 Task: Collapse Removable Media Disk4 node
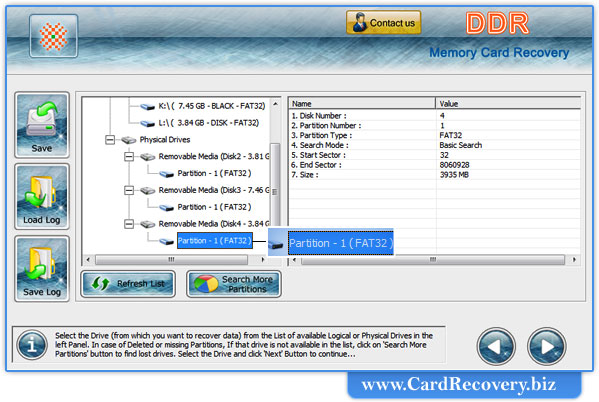(x=129, y=224)
